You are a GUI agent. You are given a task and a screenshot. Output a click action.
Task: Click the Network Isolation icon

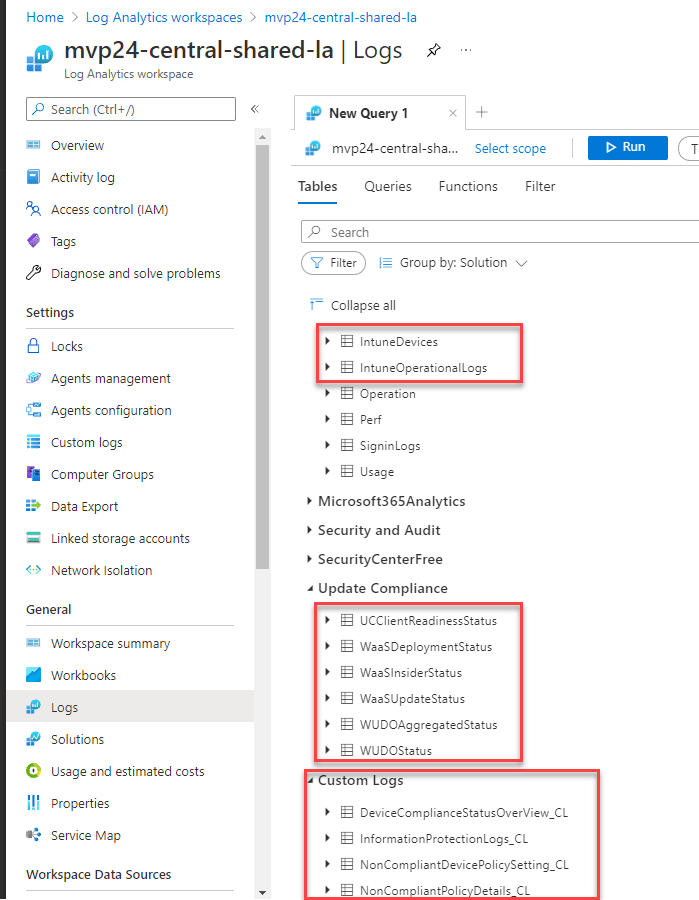click(x=33, y=570)
